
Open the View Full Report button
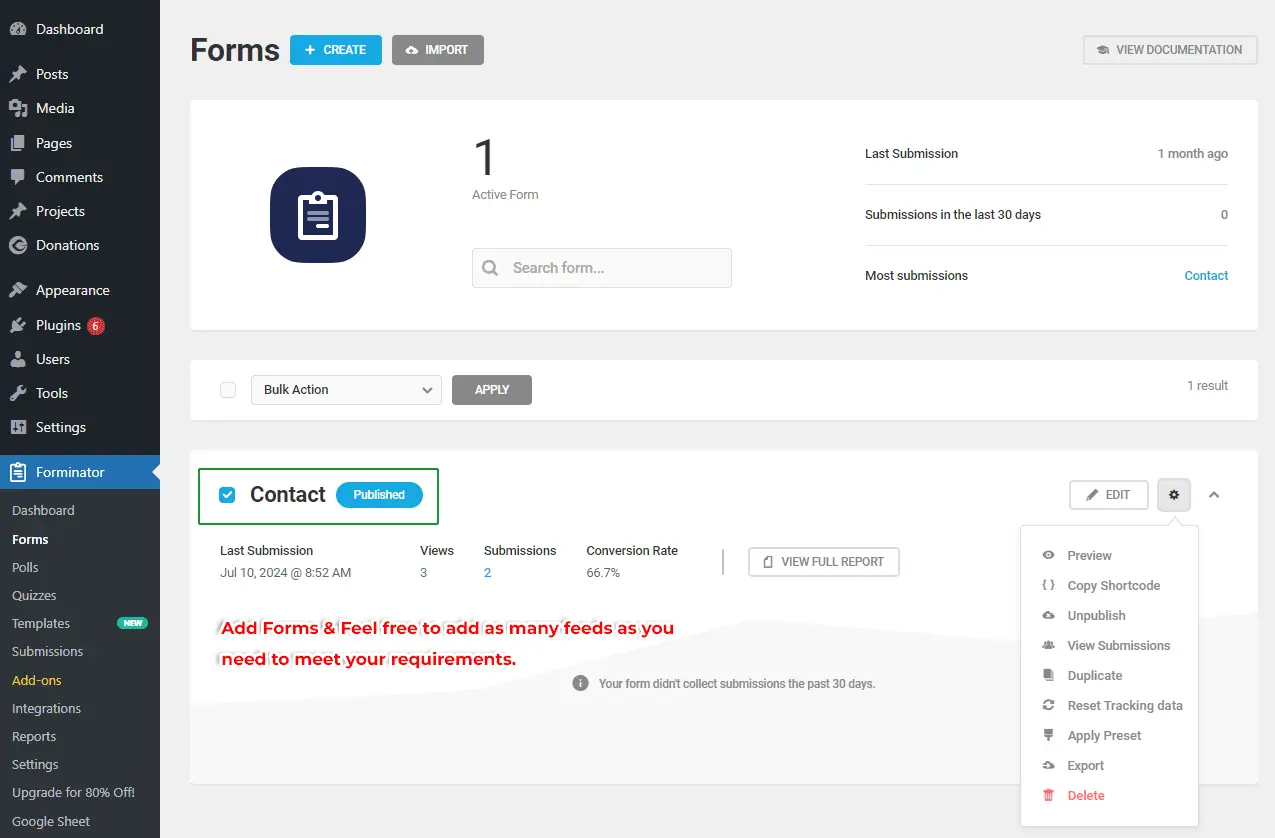[823, 562]
